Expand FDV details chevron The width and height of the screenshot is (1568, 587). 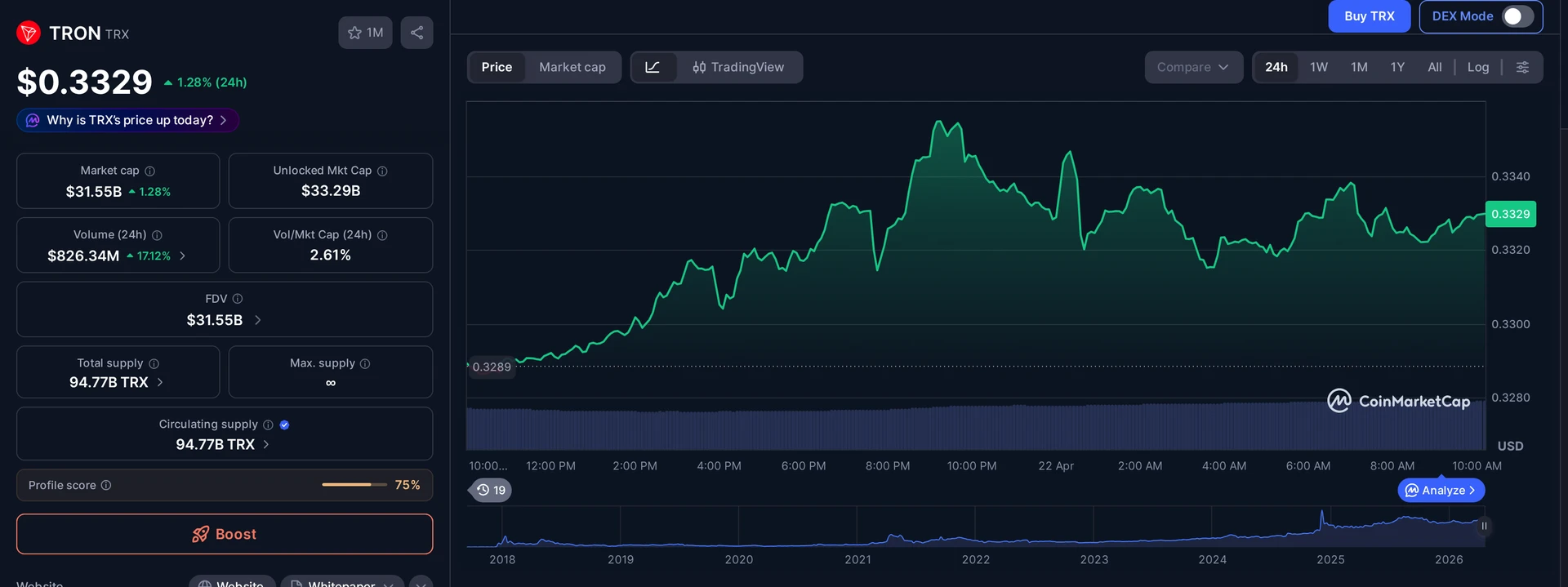[257, 320]
